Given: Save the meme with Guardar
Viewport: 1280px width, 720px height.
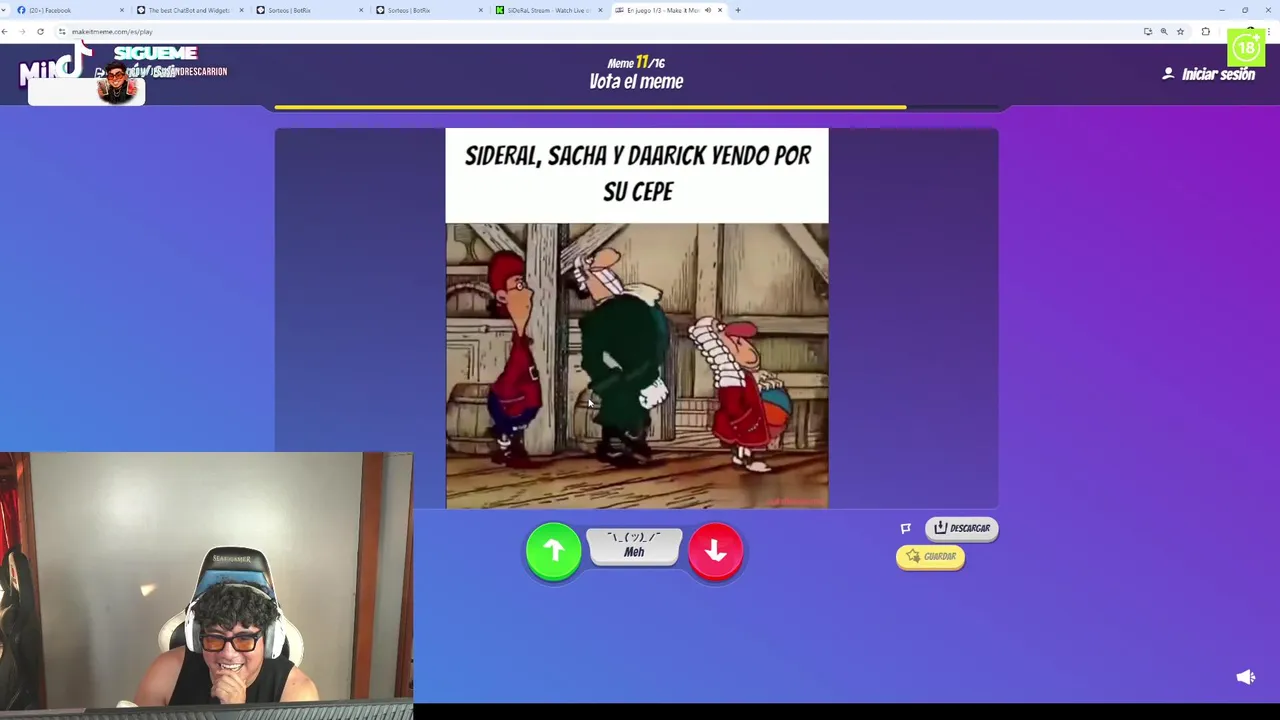Looking at the screenshot, I should pos(930,557).
